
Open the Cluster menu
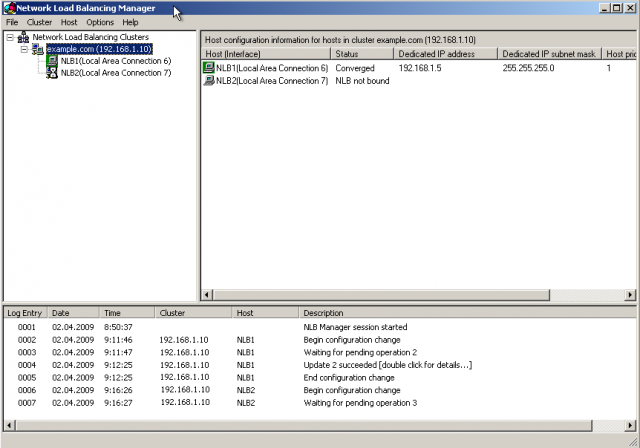click(39, 22)
